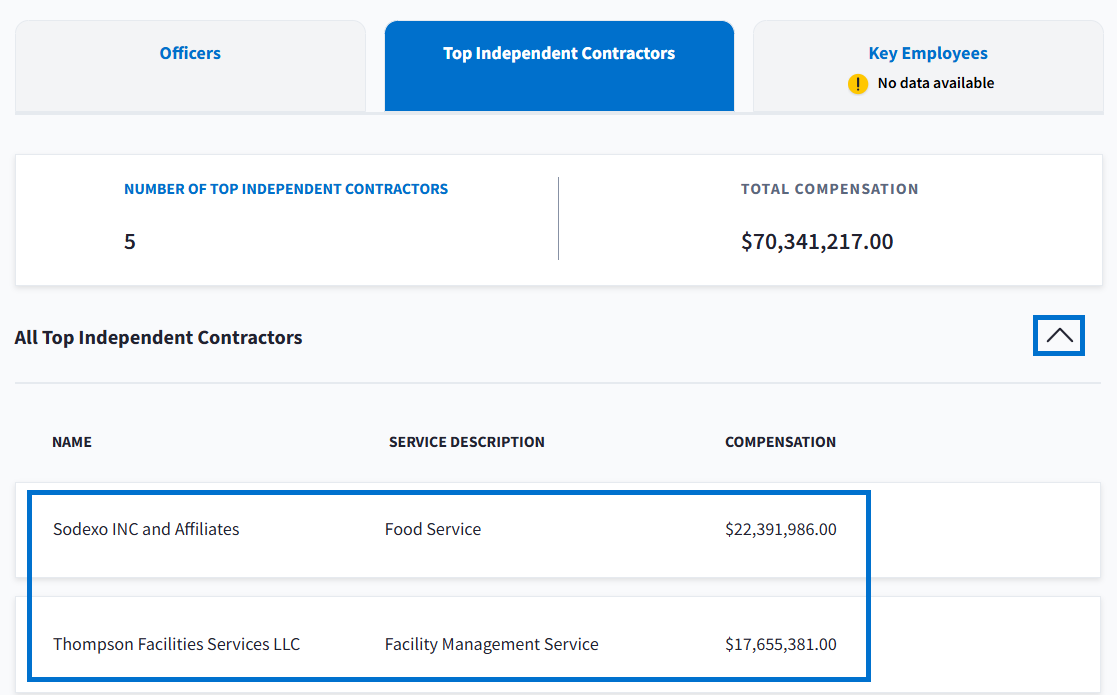Click the Facility Management Service description cell

(491, 645)
